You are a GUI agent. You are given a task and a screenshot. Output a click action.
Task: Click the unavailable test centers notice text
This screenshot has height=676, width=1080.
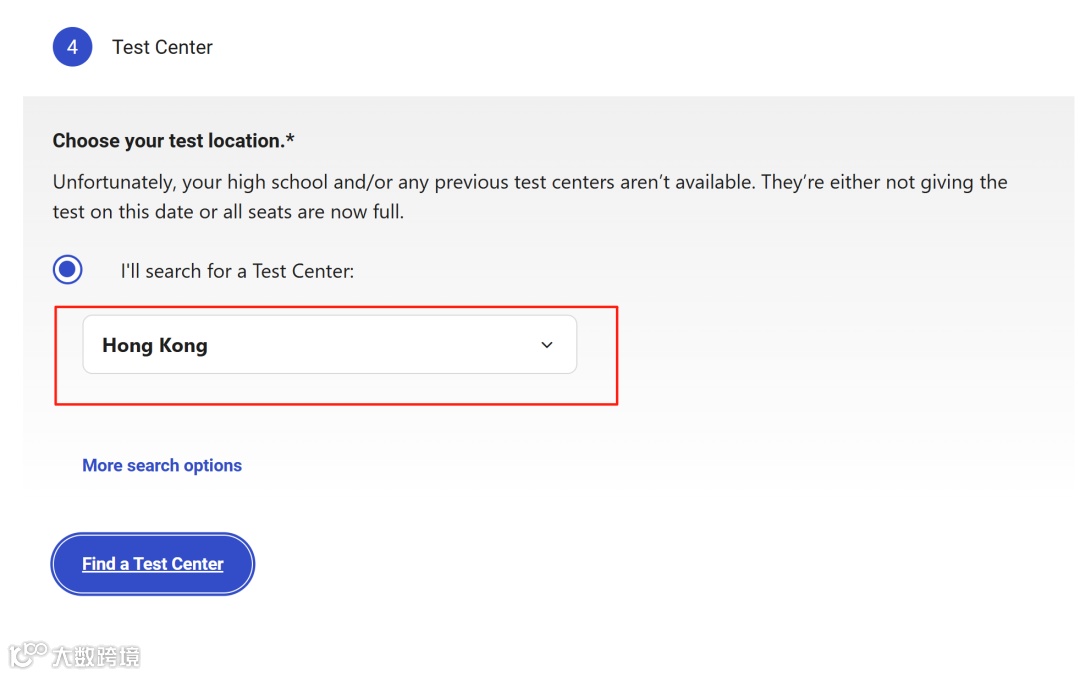pos(530,196)
